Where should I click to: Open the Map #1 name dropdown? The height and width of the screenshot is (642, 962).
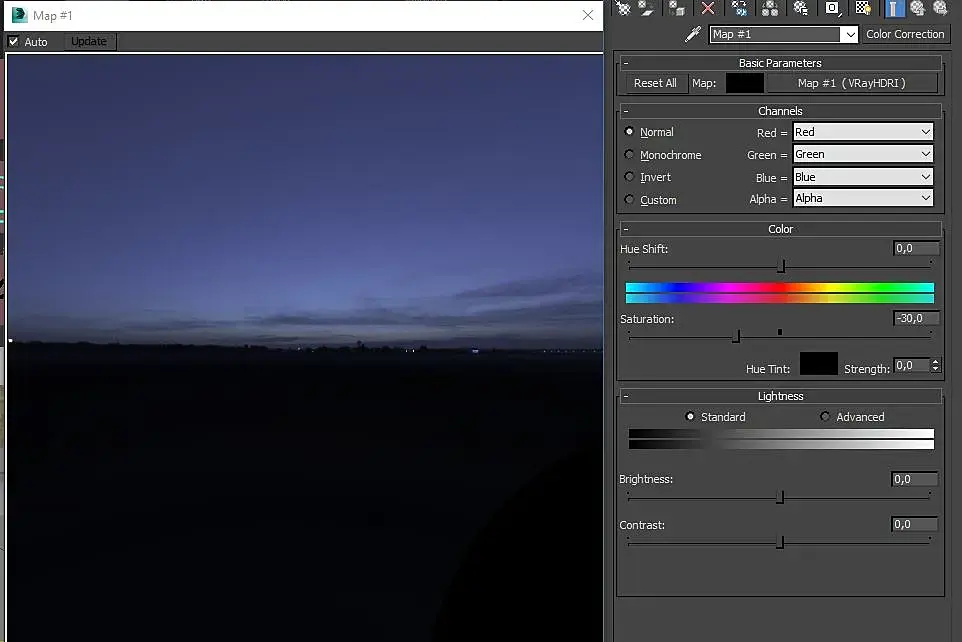coord(850,34)
